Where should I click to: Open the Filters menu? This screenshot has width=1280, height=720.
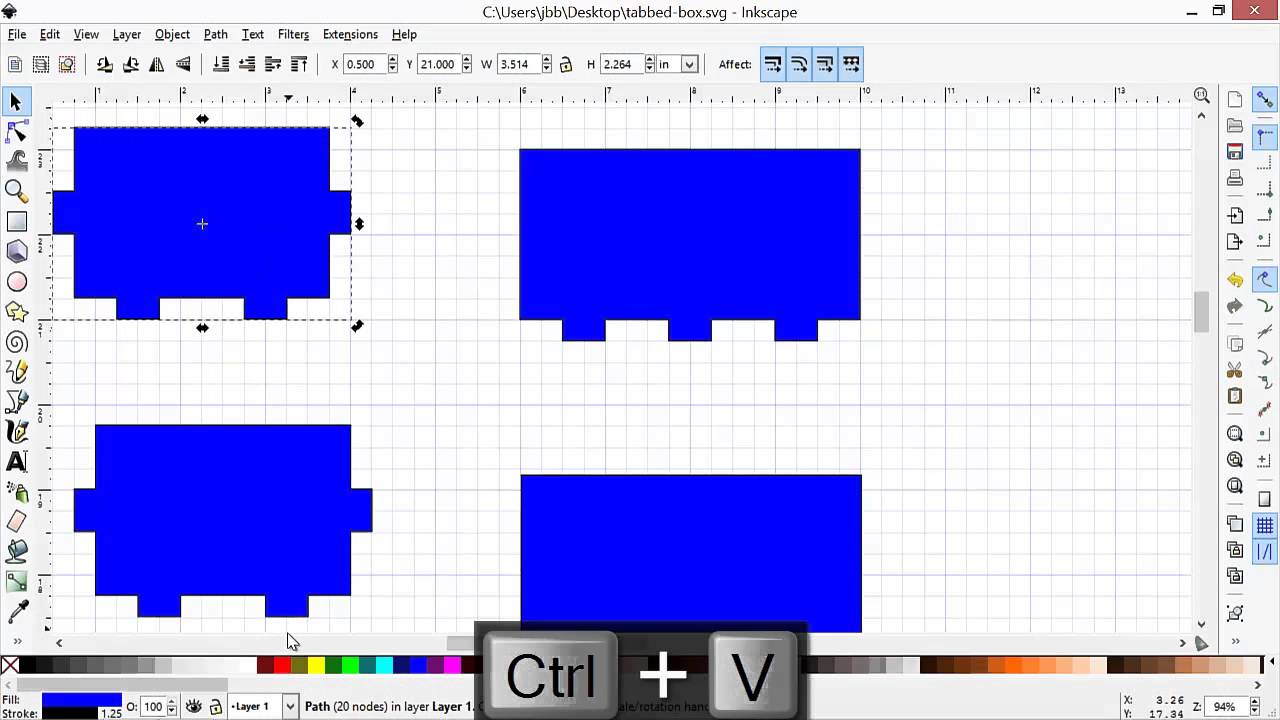click(x=293, y=34)
